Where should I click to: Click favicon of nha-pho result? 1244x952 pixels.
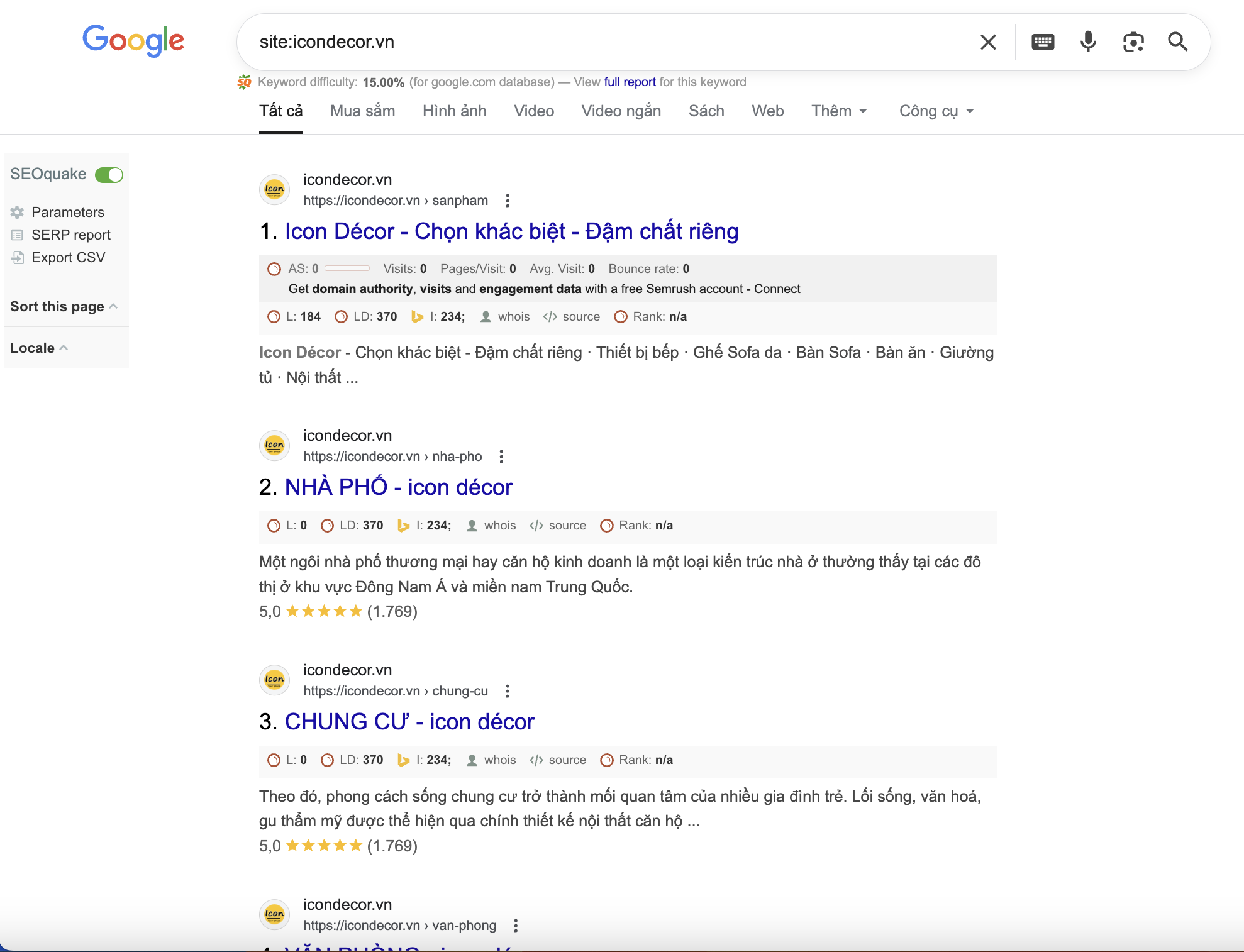tap(274, 446)
